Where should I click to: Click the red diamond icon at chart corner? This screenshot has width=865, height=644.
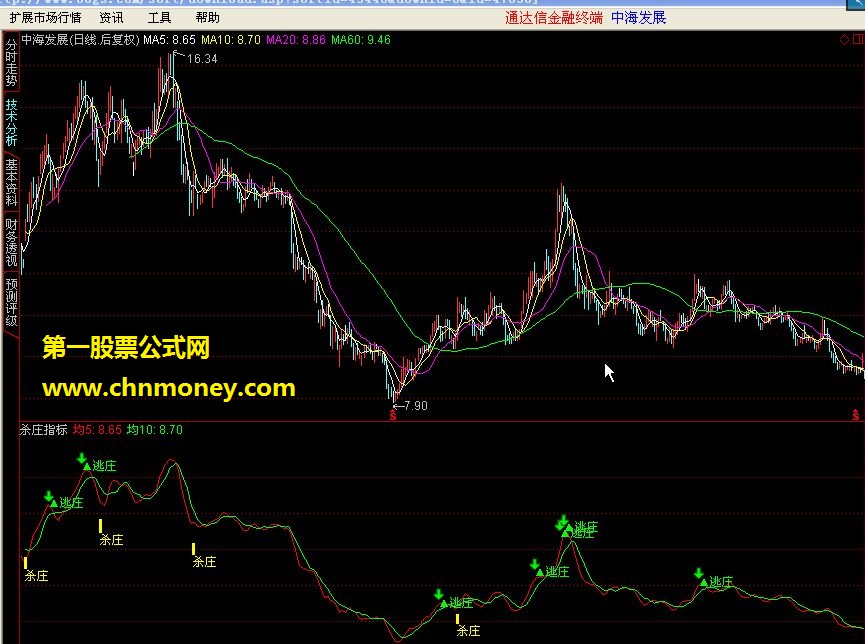(x=844, y=39)
